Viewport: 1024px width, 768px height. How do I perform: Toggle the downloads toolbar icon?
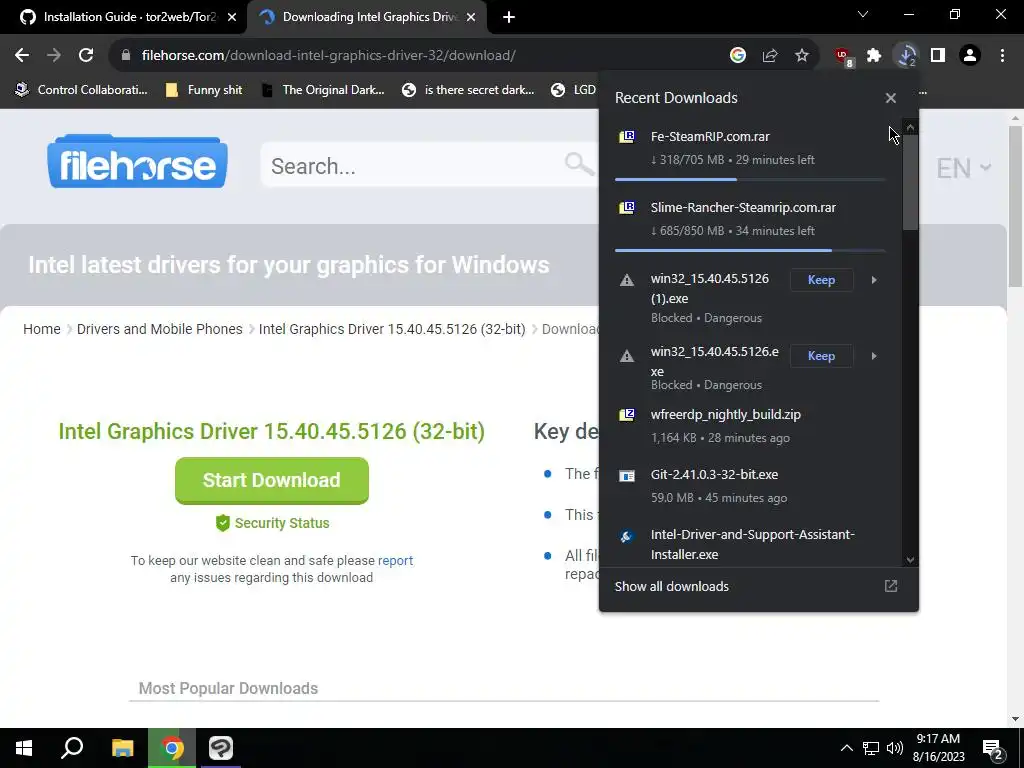tap(906, 56)
